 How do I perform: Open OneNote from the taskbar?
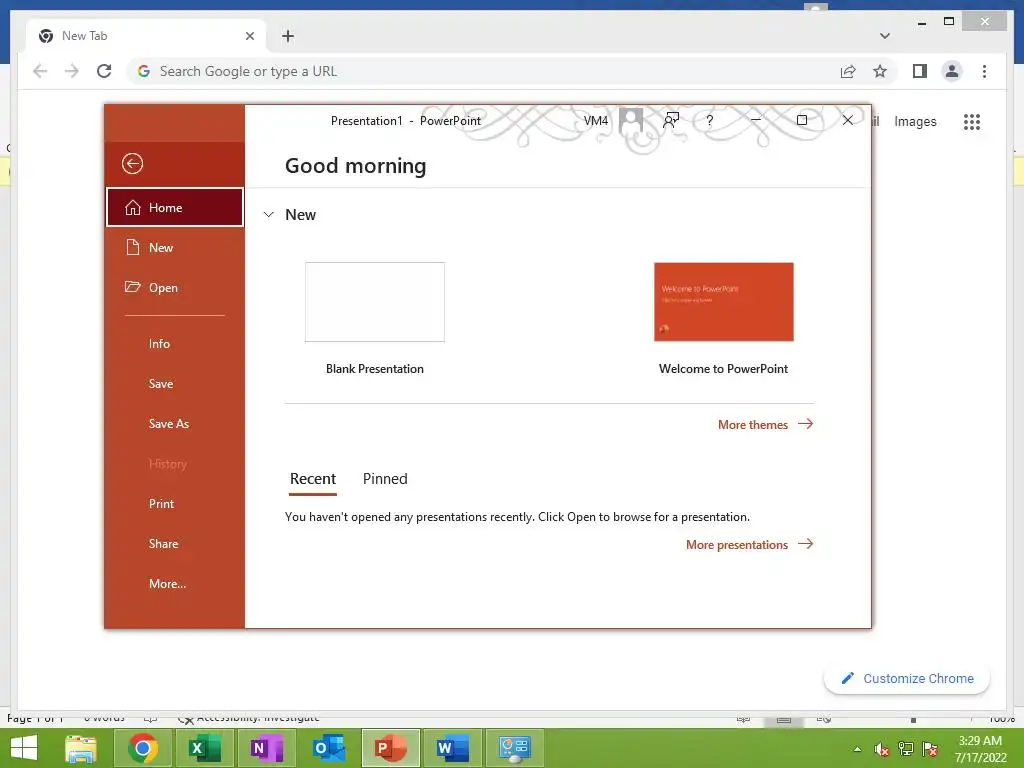point(266,748)
